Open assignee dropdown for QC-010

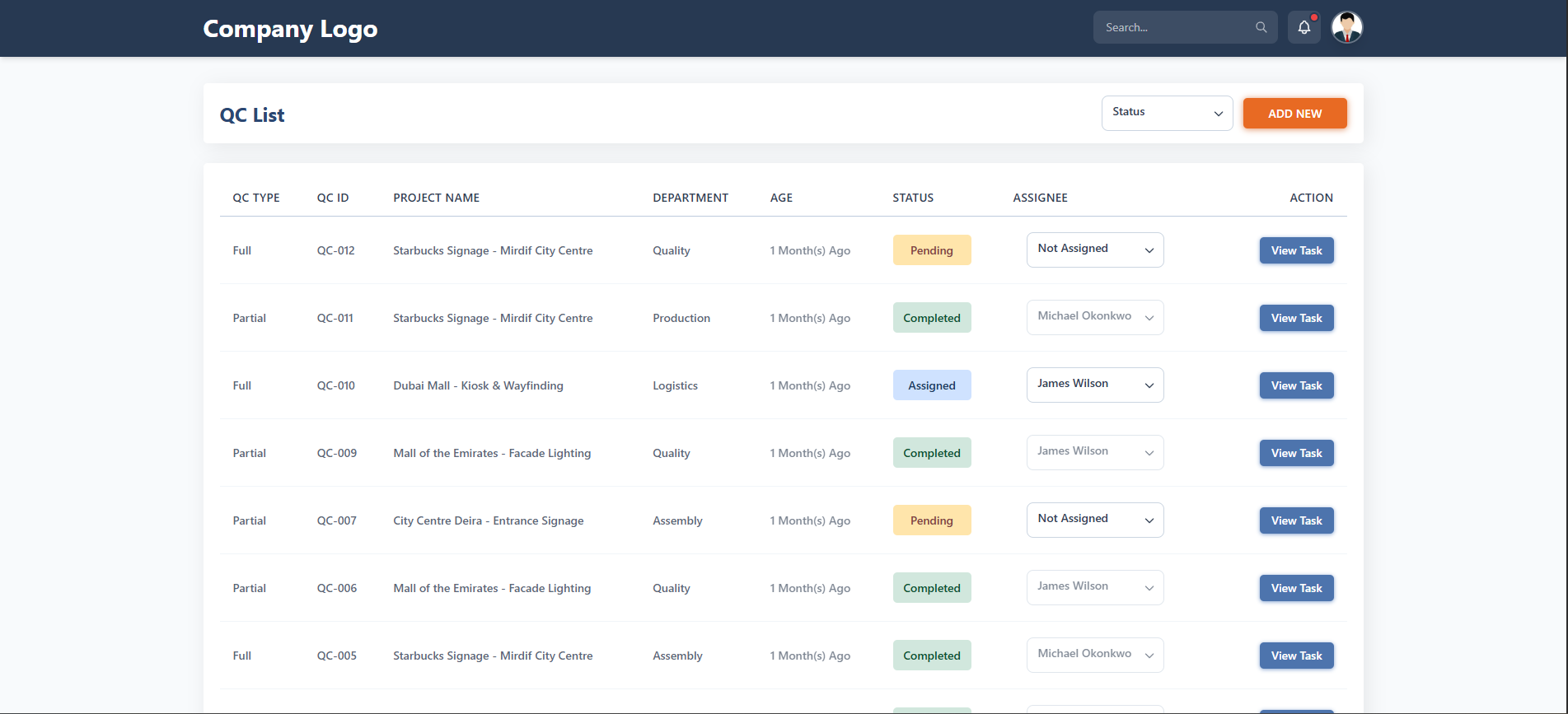pyautogui.click(x=1095, y=385)
